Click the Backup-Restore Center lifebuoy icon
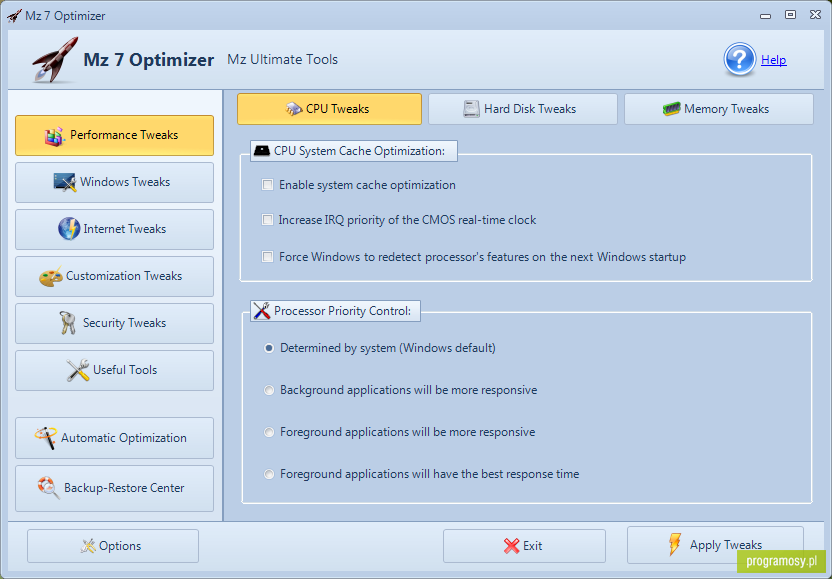Viewport: 832px width, 579px height. tap(48, 488)
